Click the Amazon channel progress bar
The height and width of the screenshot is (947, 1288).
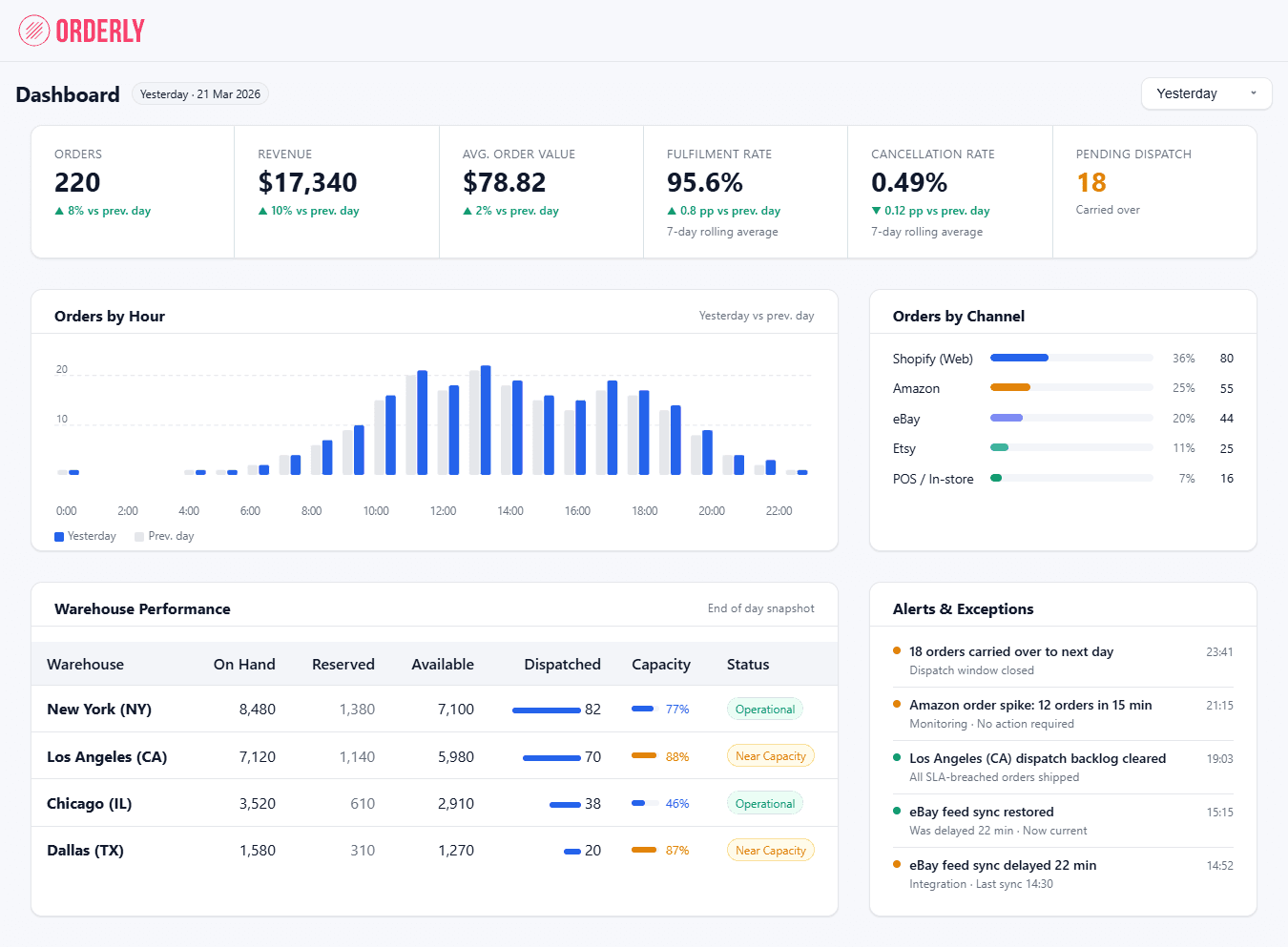tap(1071, 387)
